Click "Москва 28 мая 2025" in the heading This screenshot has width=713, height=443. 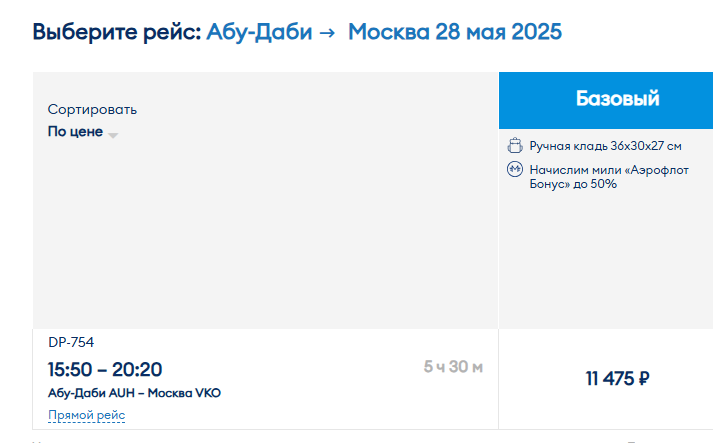point(455,32)
